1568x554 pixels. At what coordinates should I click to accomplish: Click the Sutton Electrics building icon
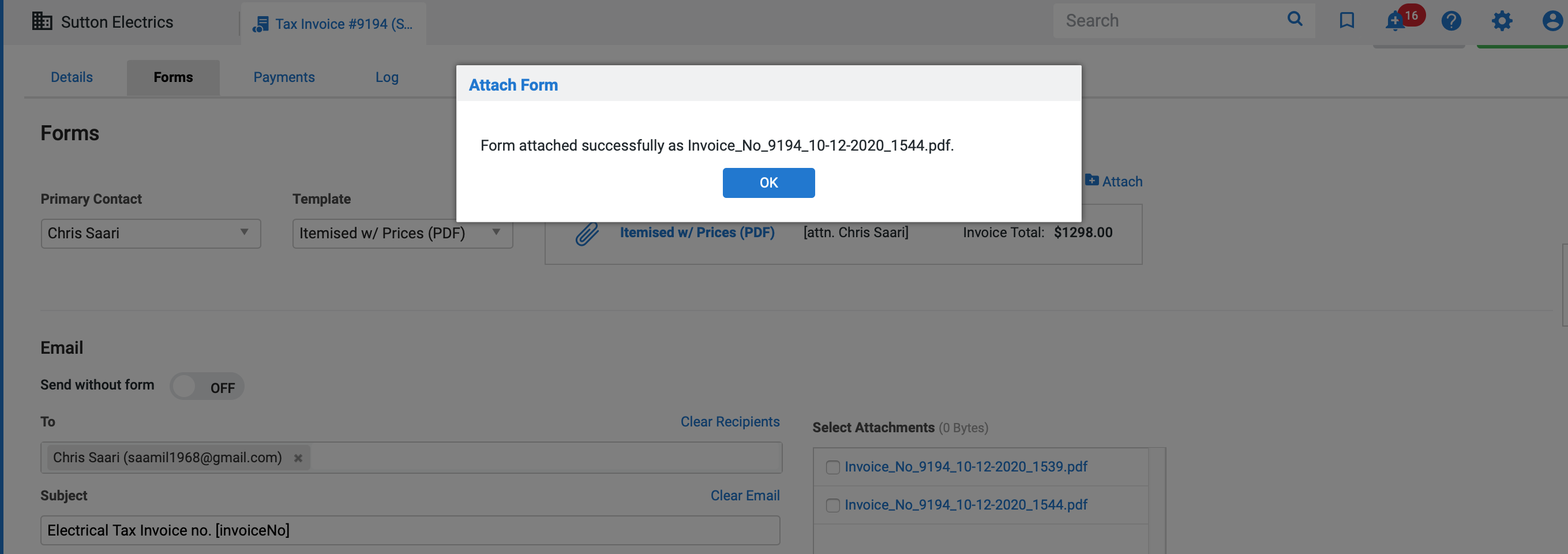[x=42, y=21]
